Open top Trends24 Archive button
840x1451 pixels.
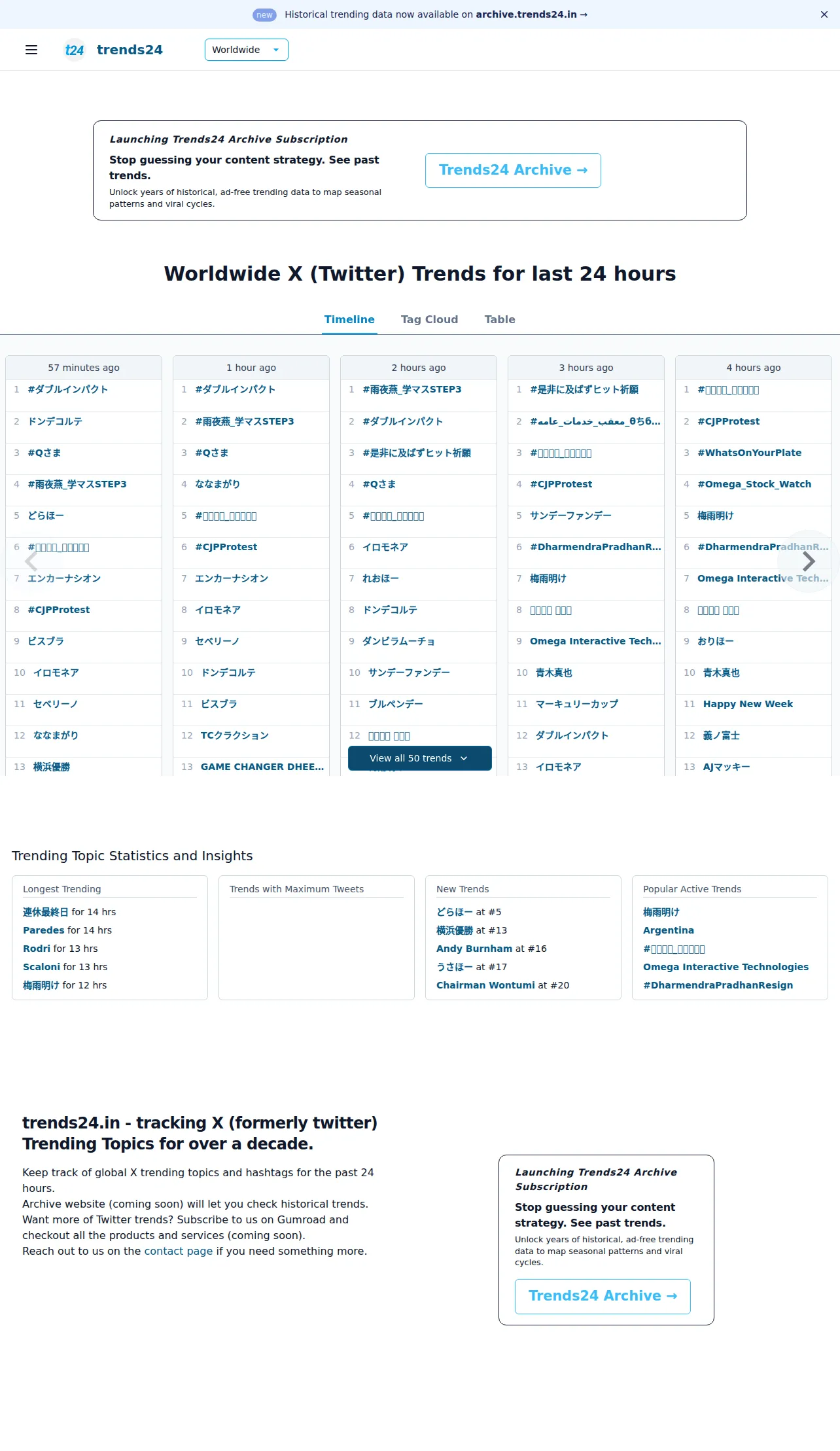click(x=513, y=170)
